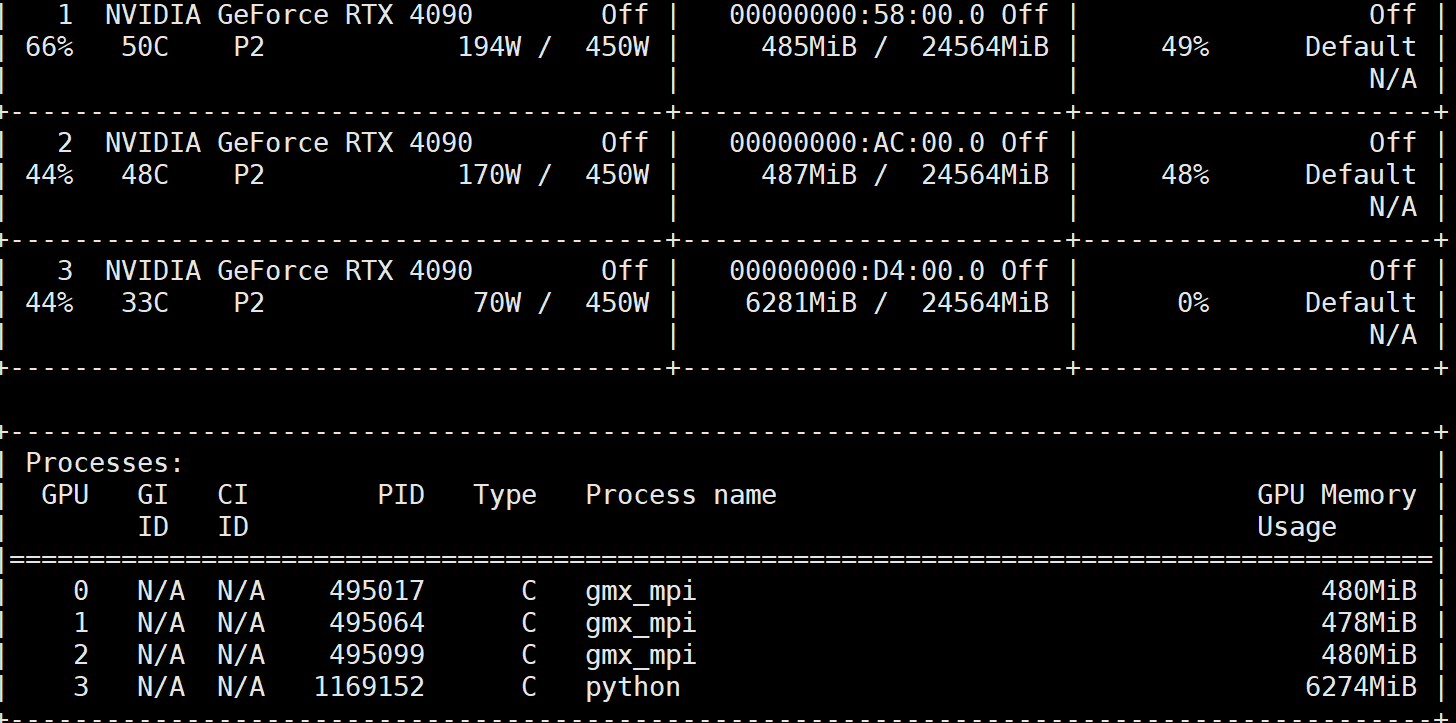The image size is (1456, 723).
Task: Select the 70W power usage value
Action: click(x=497, y=303)
